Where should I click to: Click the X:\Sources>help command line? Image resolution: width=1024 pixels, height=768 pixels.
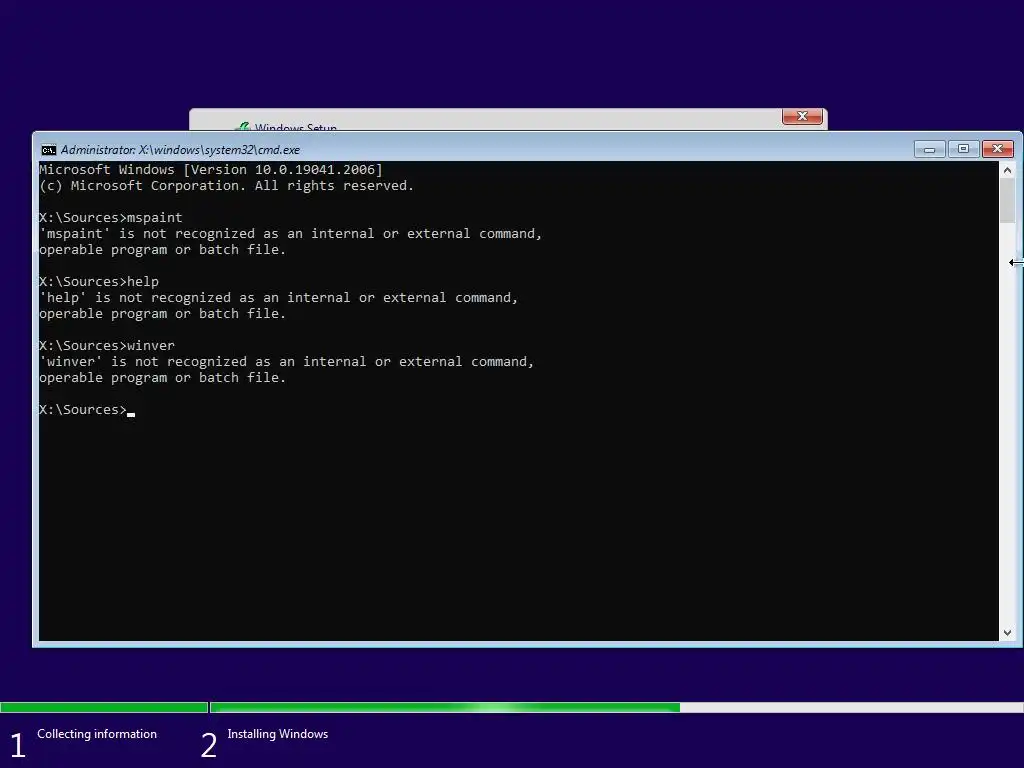(99, 281)
